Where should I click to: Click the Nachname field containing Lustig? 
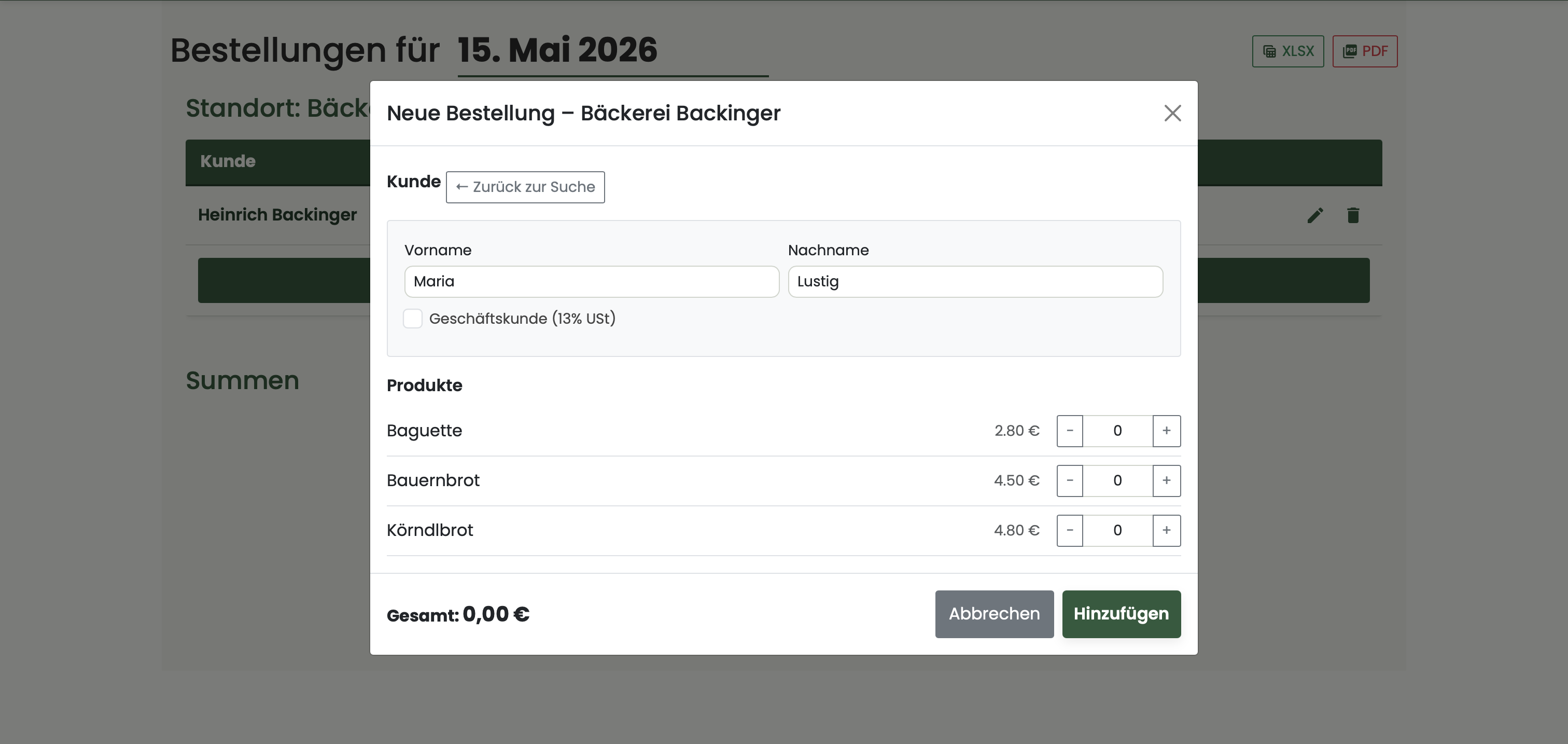pyautogui.click(x=975, y=281)
